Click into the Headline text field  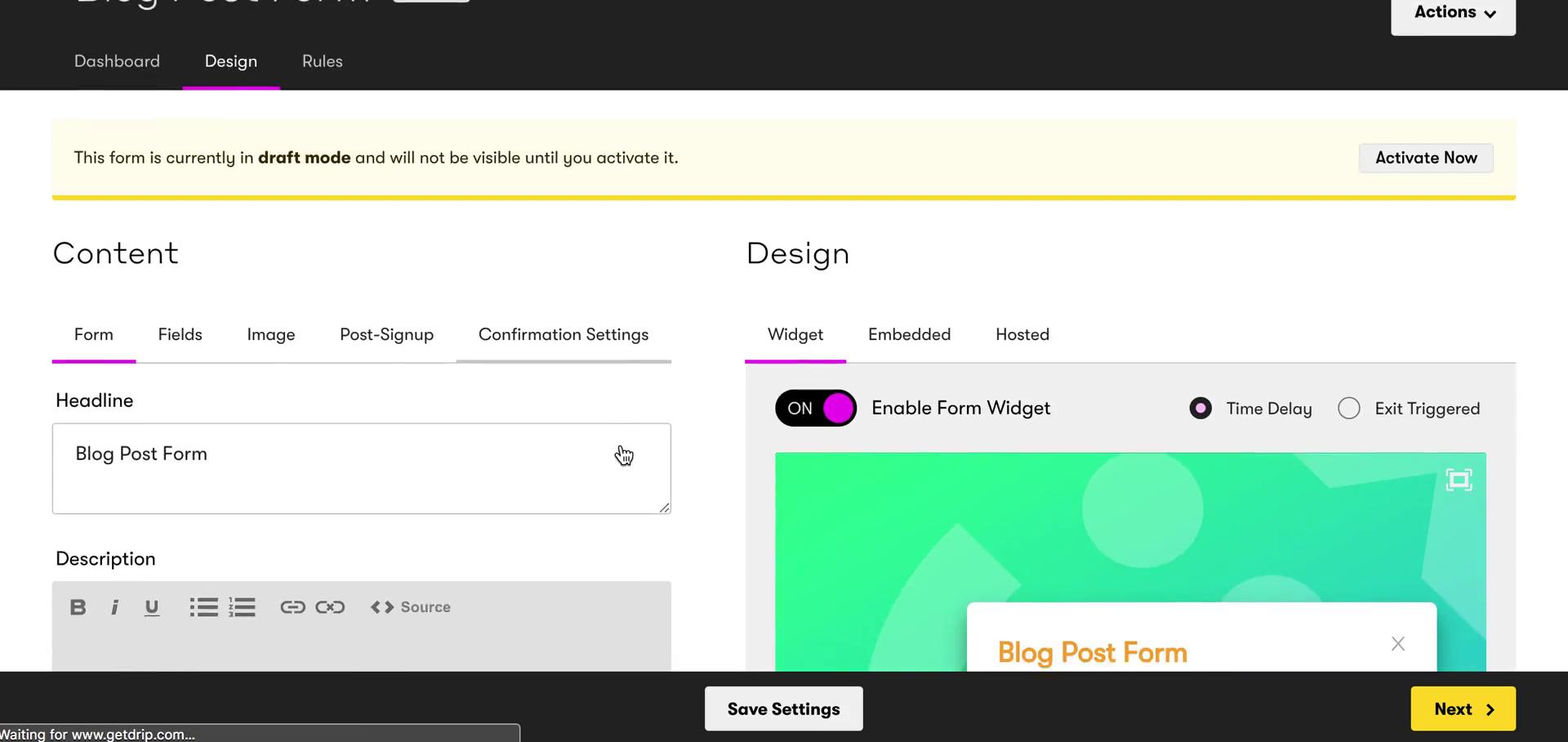click(x=362, y=468)
